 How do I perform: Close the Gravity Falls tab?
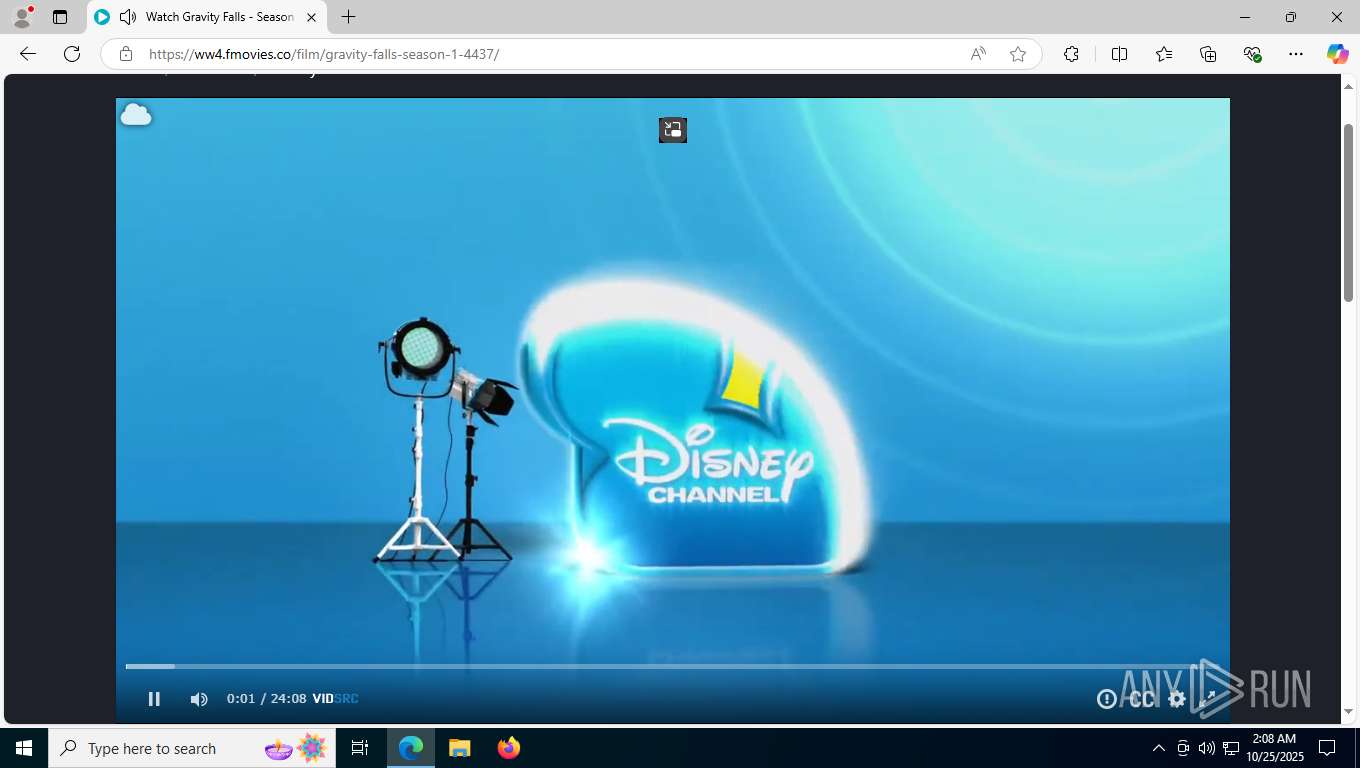pos(311,17)
